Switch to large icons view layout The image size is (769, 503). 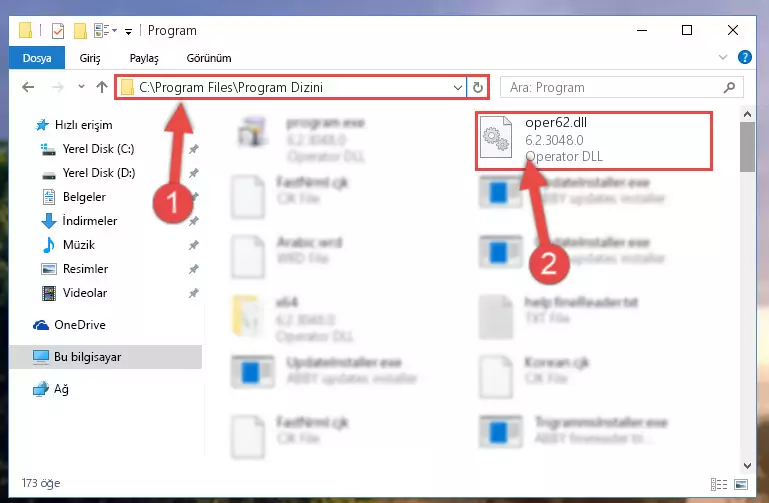741,484
